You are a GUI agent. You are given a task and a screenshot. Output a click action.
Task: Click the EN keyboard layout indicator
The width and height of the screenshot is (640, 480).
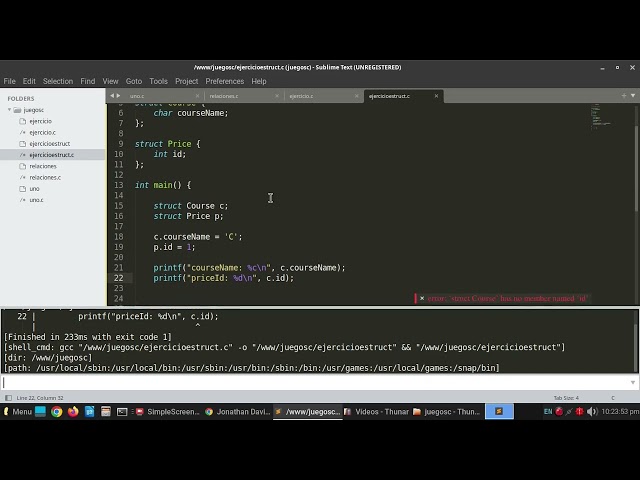click(x=548, y=412)
